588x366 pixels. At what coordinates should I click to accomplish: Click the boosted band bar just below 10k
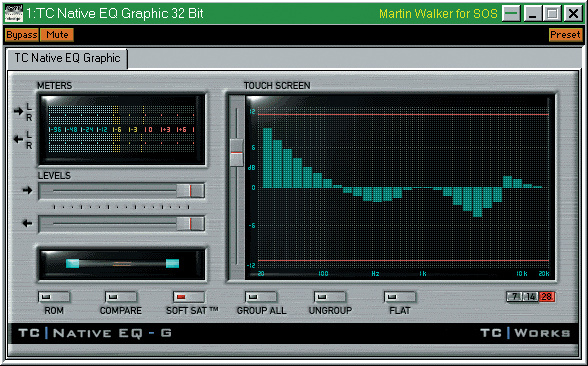click(507, 182)
